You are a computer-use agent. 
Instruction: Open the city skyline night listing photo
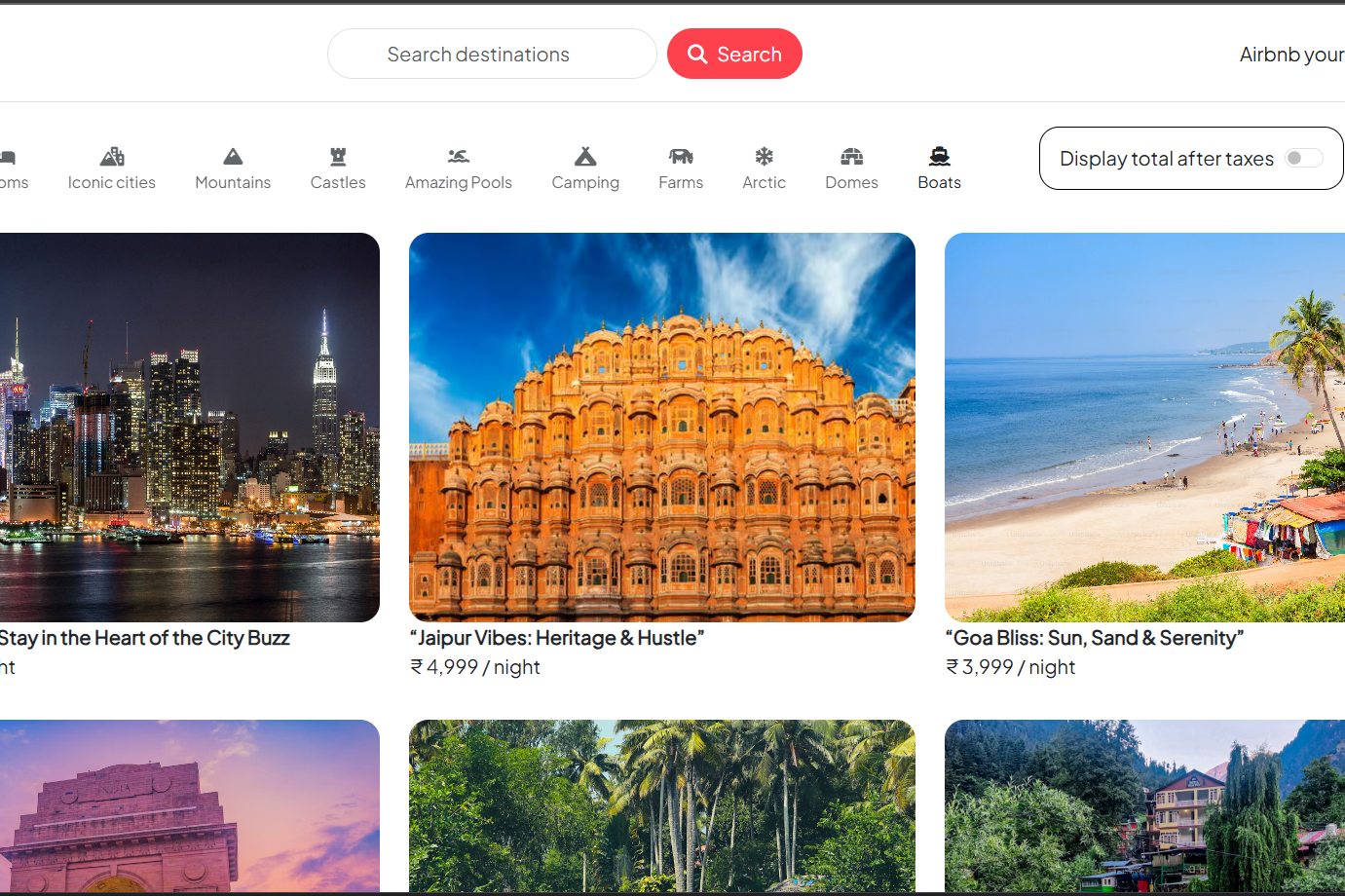pos(190,428)
